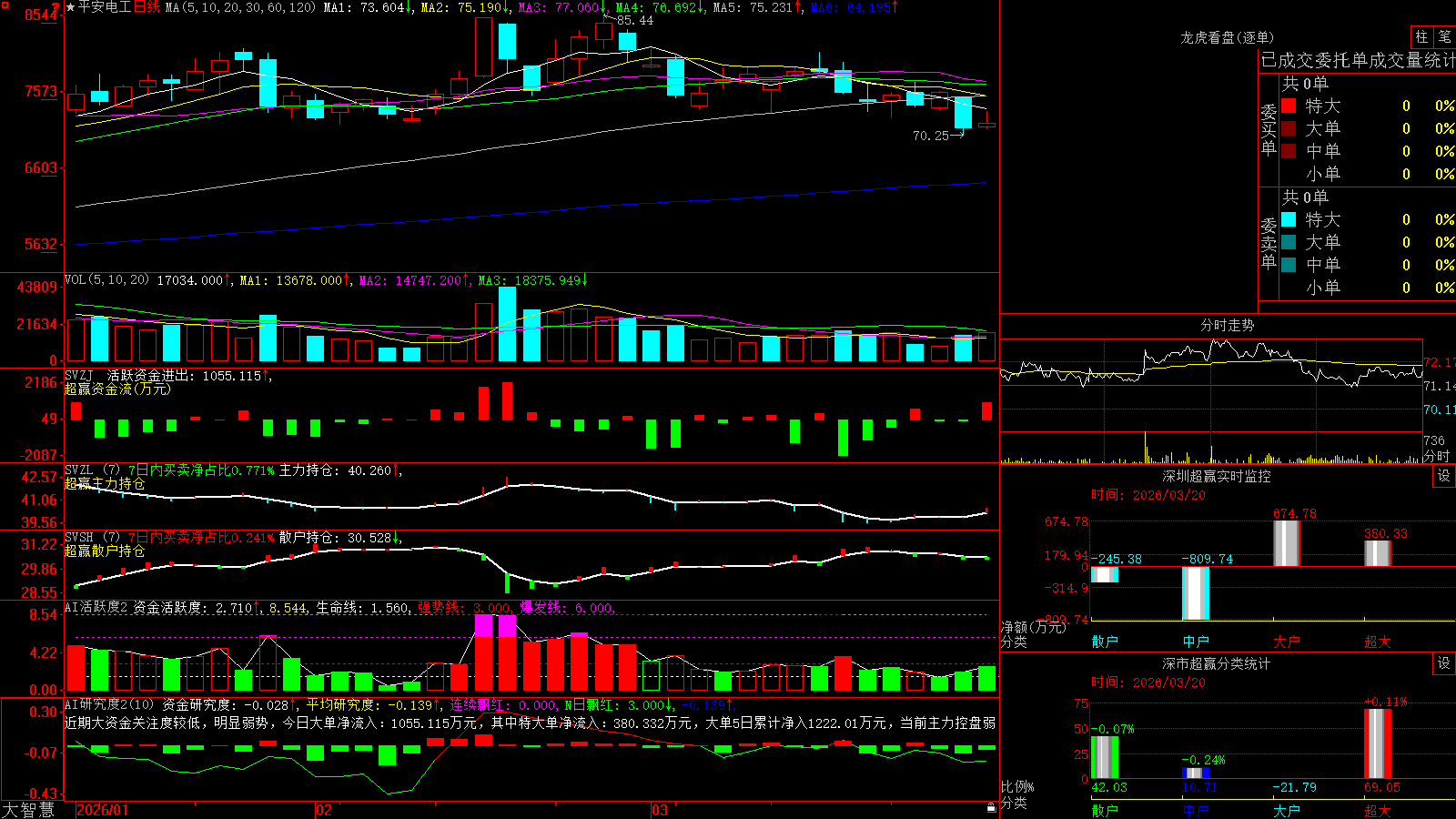Click the MA(5,10,20,30,60,120) indicator label
The width and height of the screenshot is (1456, 819).
(240, 7)
